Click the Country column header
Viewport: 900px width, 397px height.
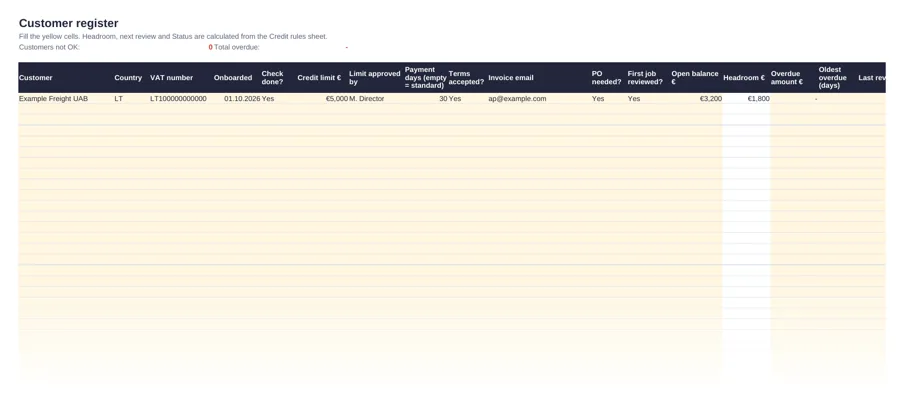(128, 78)
